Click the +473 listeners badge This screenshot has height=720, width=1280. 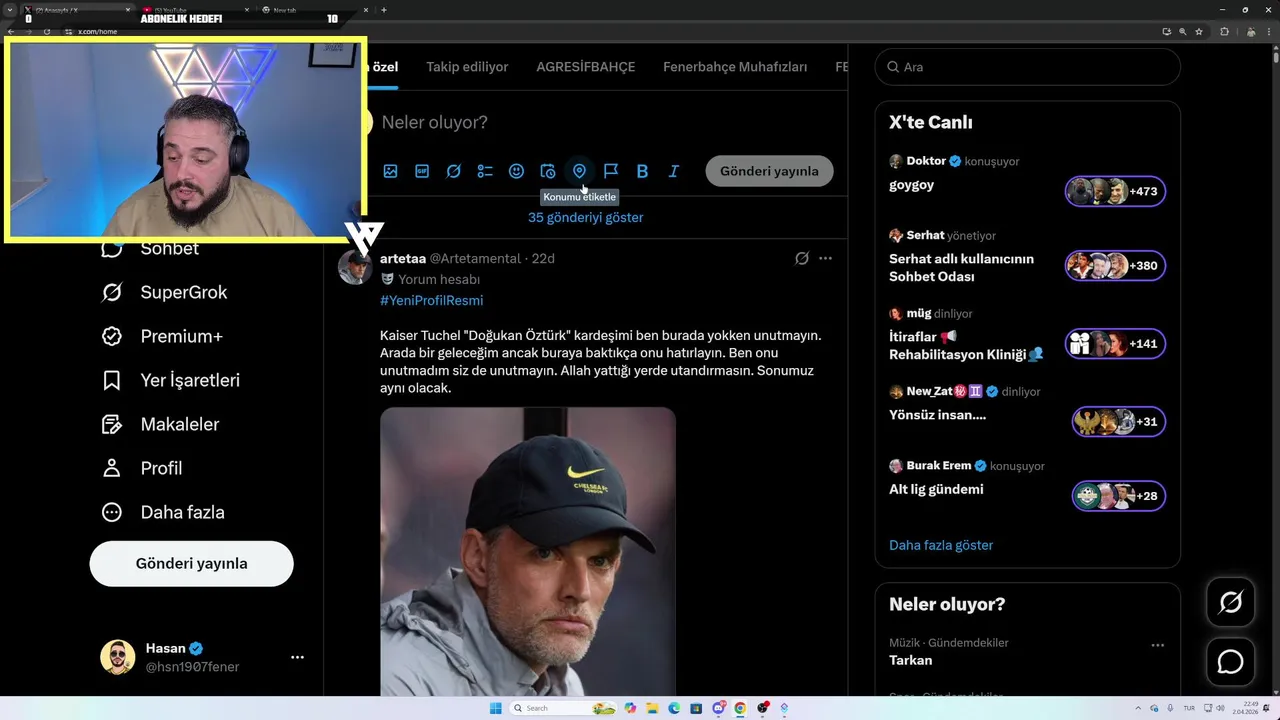coord(1115,191)
